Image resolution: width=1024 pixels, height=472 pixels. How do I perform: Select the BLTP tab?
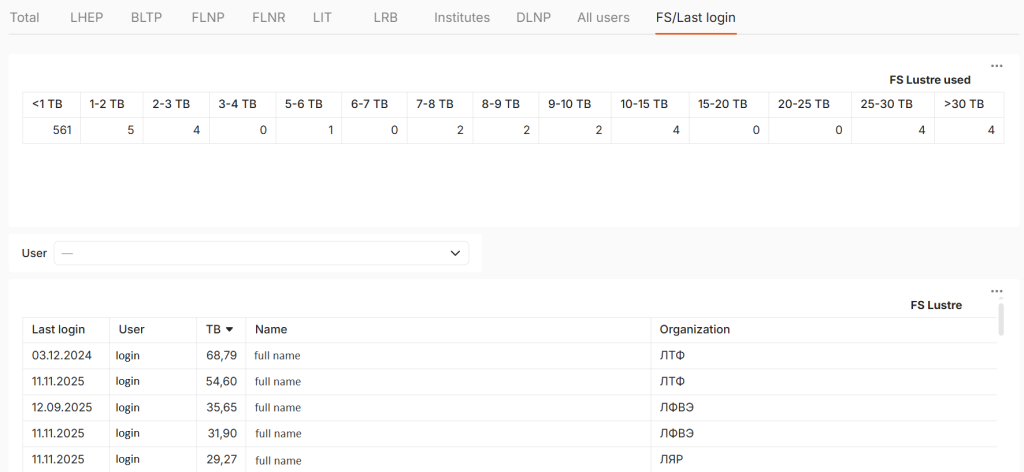point(146,18)
